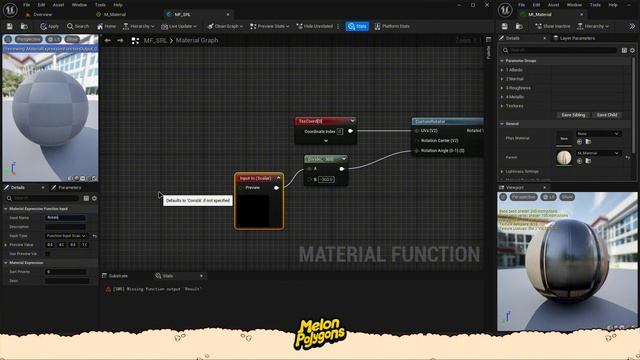
Task: Browse to asset in Content Browser, MF_SRL window
Action: (24, 26)
